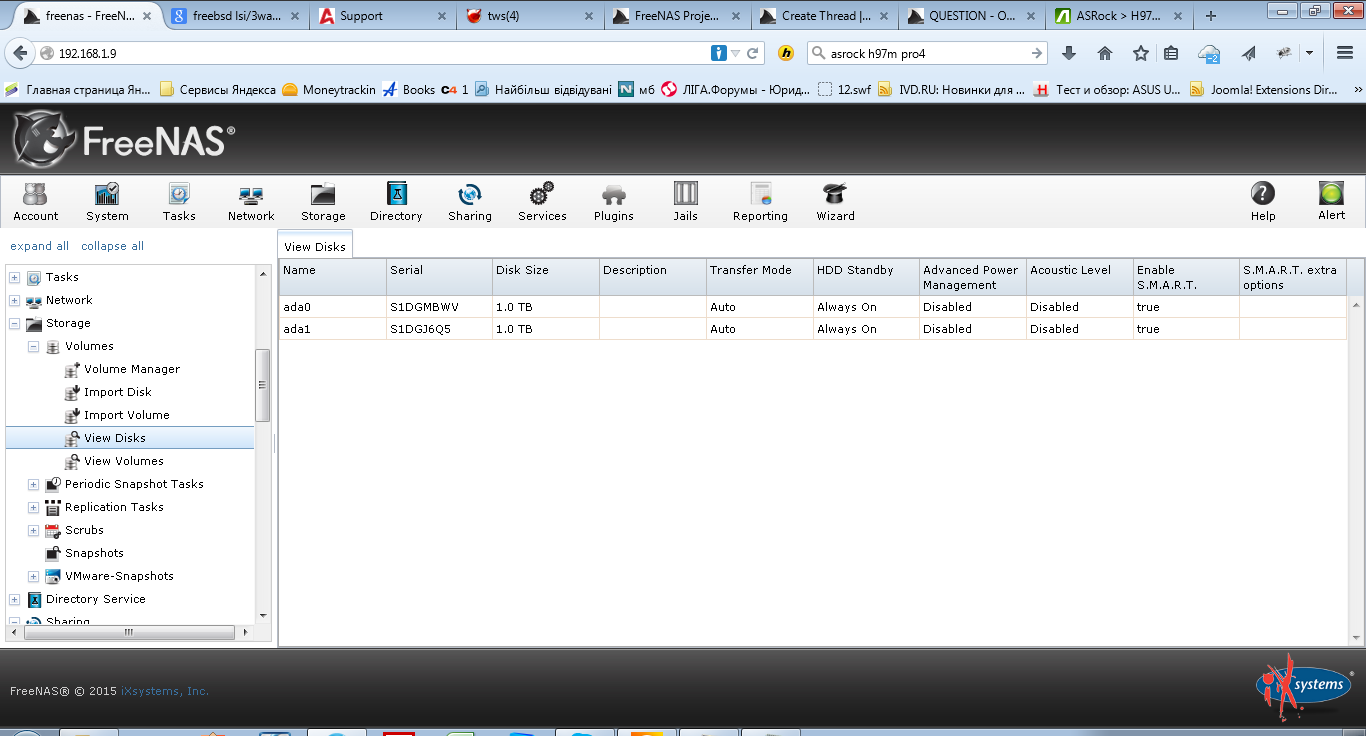Open the Help icon

[x=1263, y=201]
